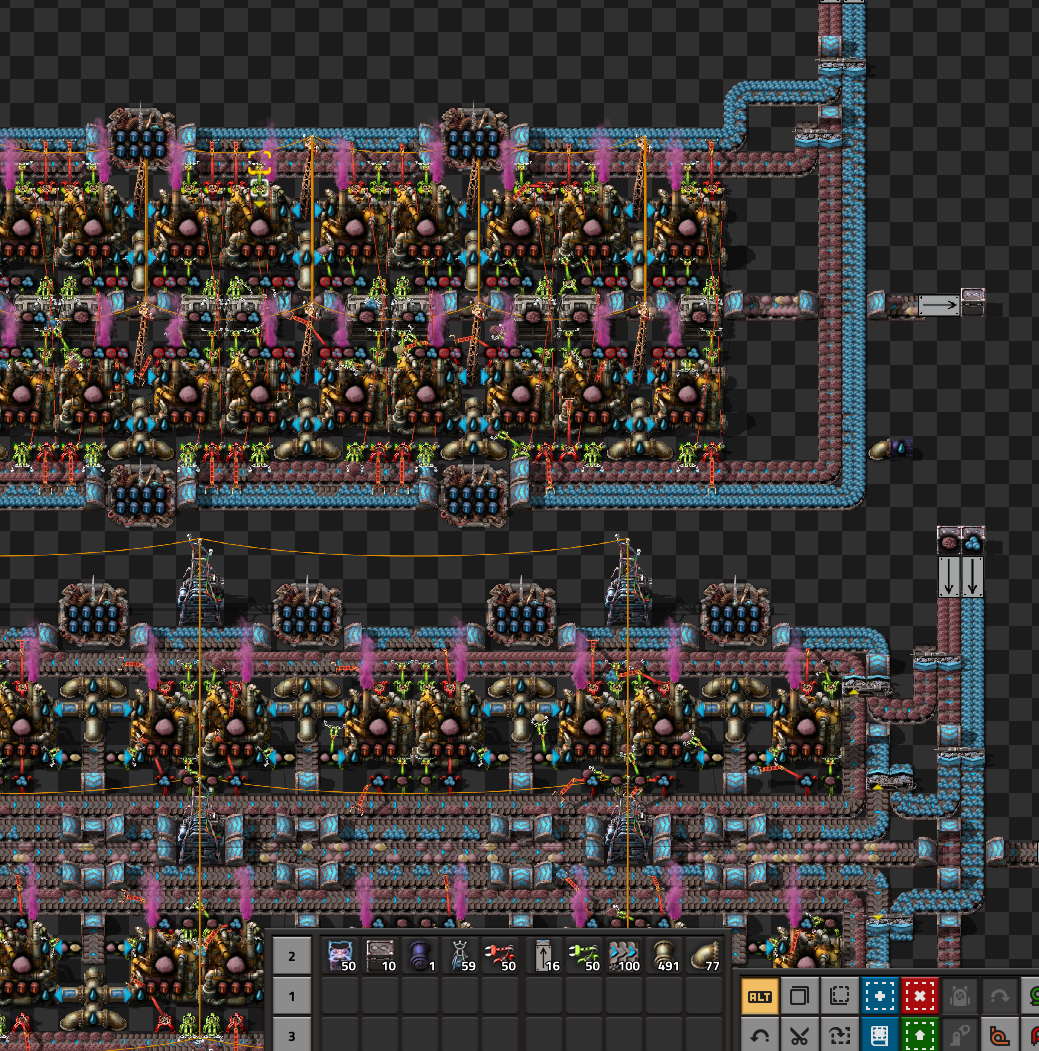Viewport: 1039px width, 1051px height.
Task: Select the substation slot with count 59
Action: pos(461,956)
